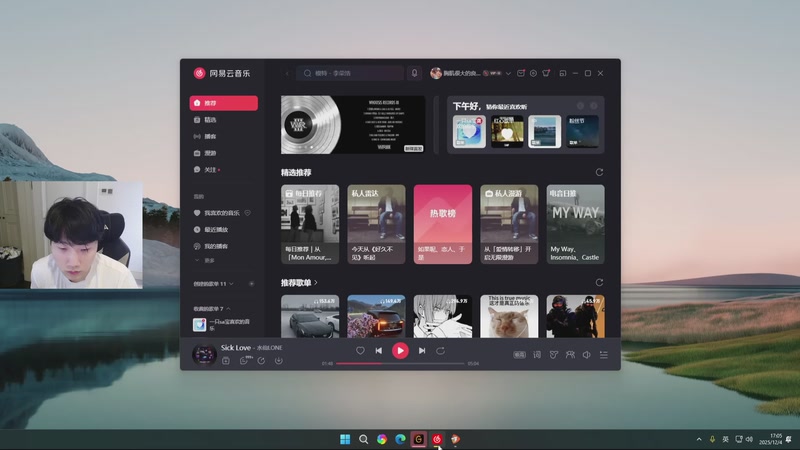Viewport: 800px width, 450px height.
Task: Open the cat 'This is true music' playlist
Action: pyautogui.click(x=509, y=316)
